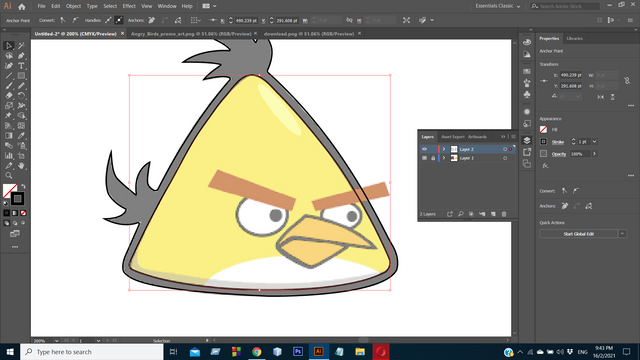Click target circle of Layer 2
The height and width of the screenshot is (360, 640).
coord(505,149)
